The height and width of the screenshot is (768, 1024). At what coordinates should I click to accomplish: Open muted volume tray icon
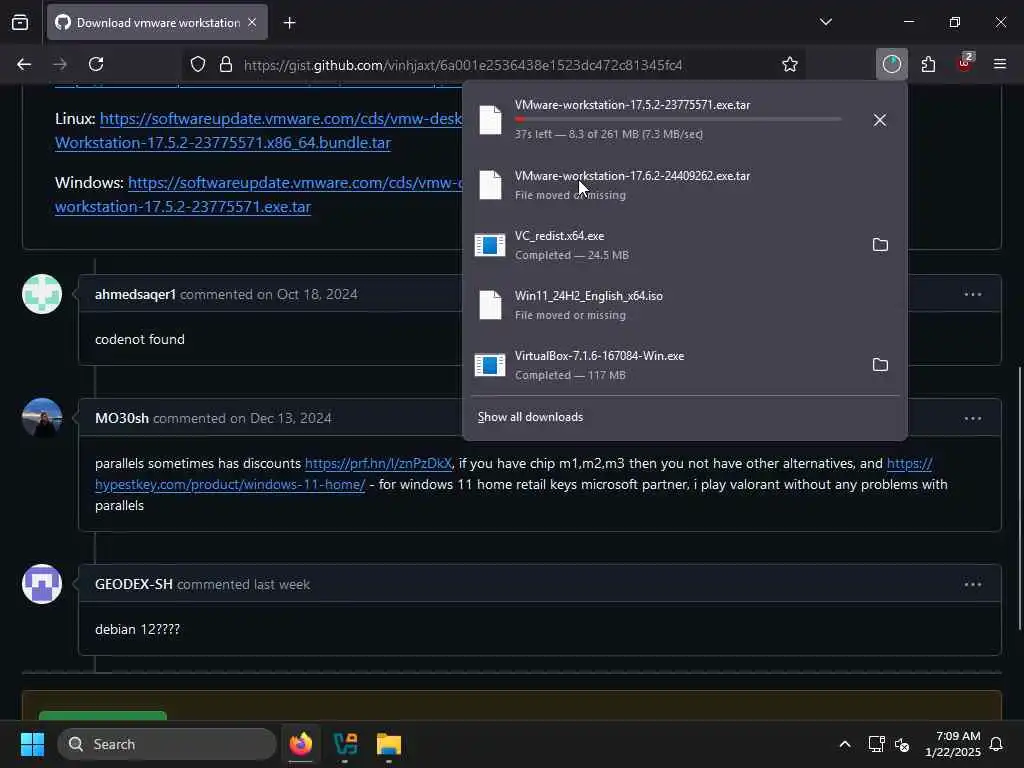pyautogui.click(x=902, y=744)
